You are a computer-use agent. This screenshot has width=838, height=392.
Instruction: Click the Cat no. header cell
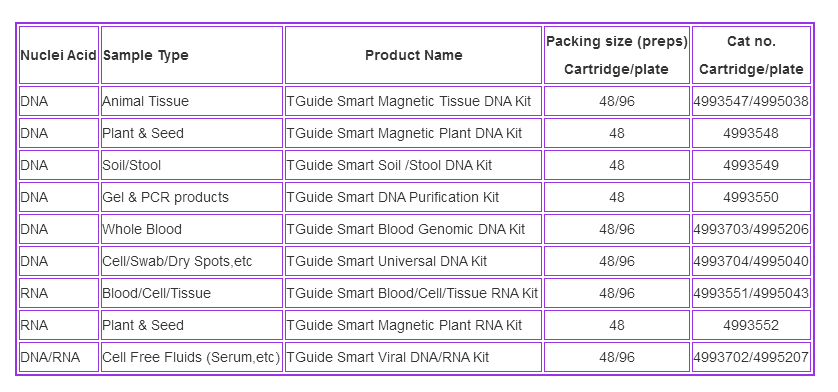(x=751, y=55)
